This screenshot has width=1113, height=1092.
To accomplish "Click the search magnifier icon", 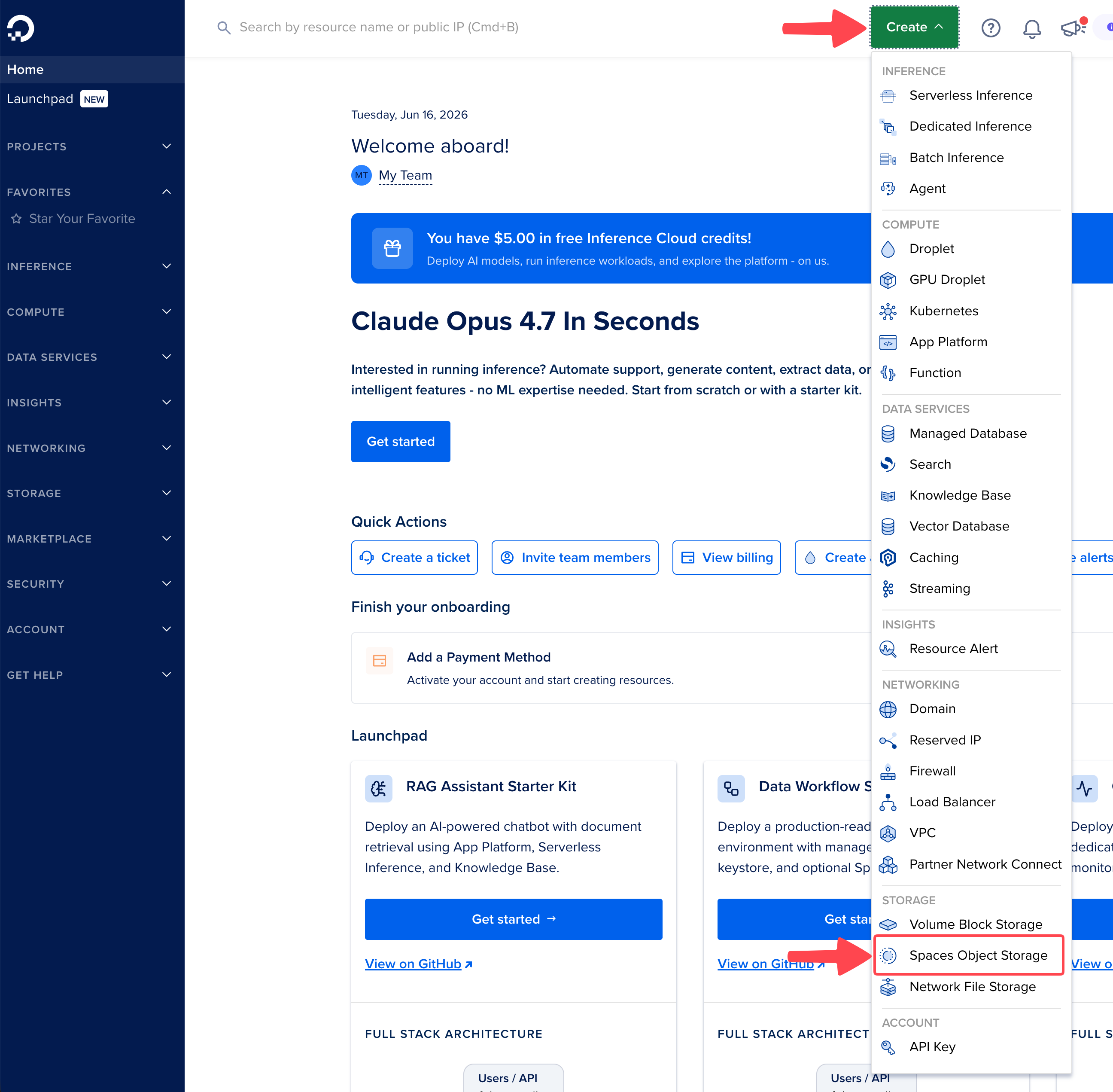I will click(x=224, y=27).
